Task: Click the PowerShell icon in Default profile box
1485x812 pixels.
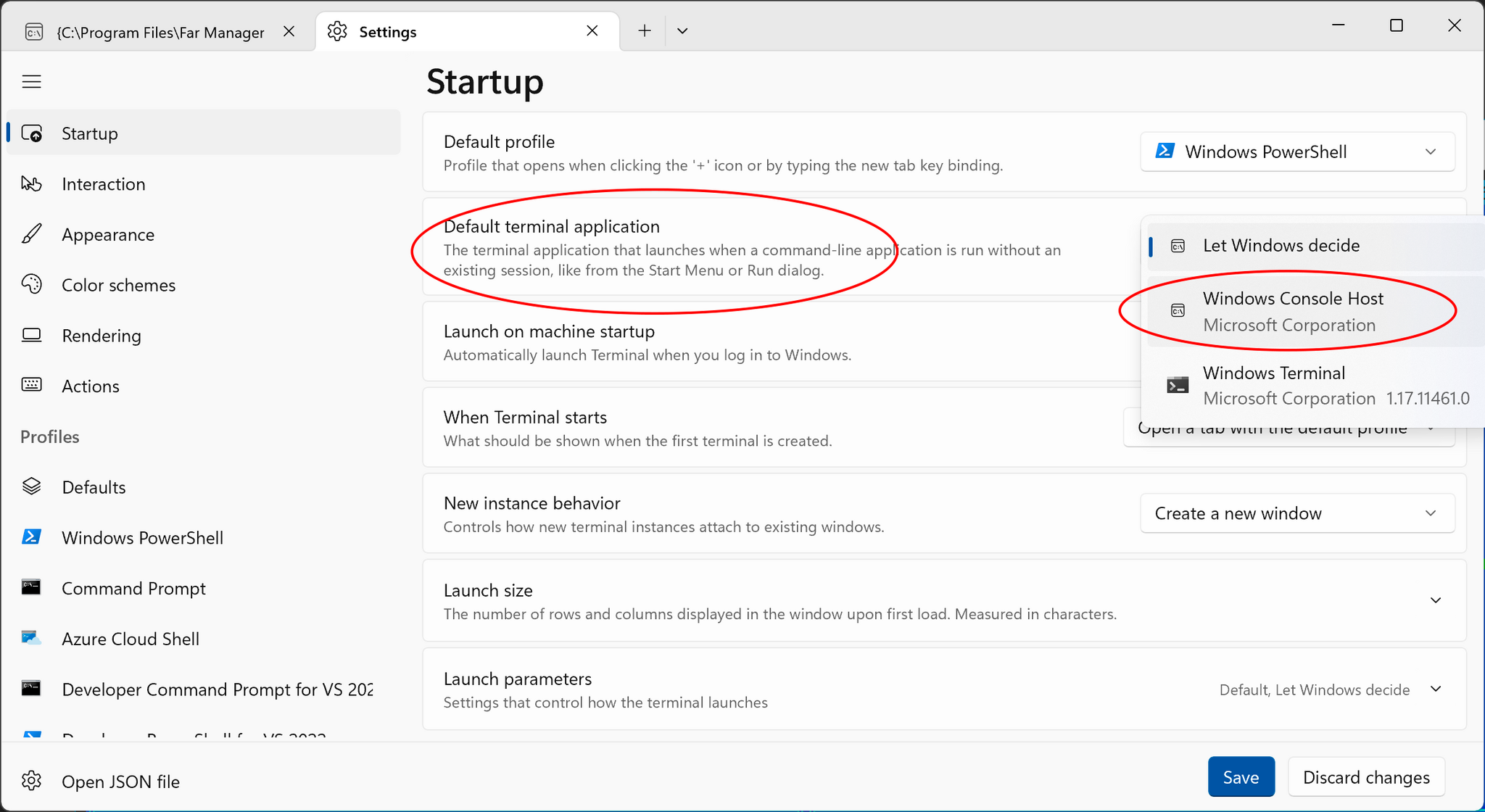Action: [x=1165, y=151]
